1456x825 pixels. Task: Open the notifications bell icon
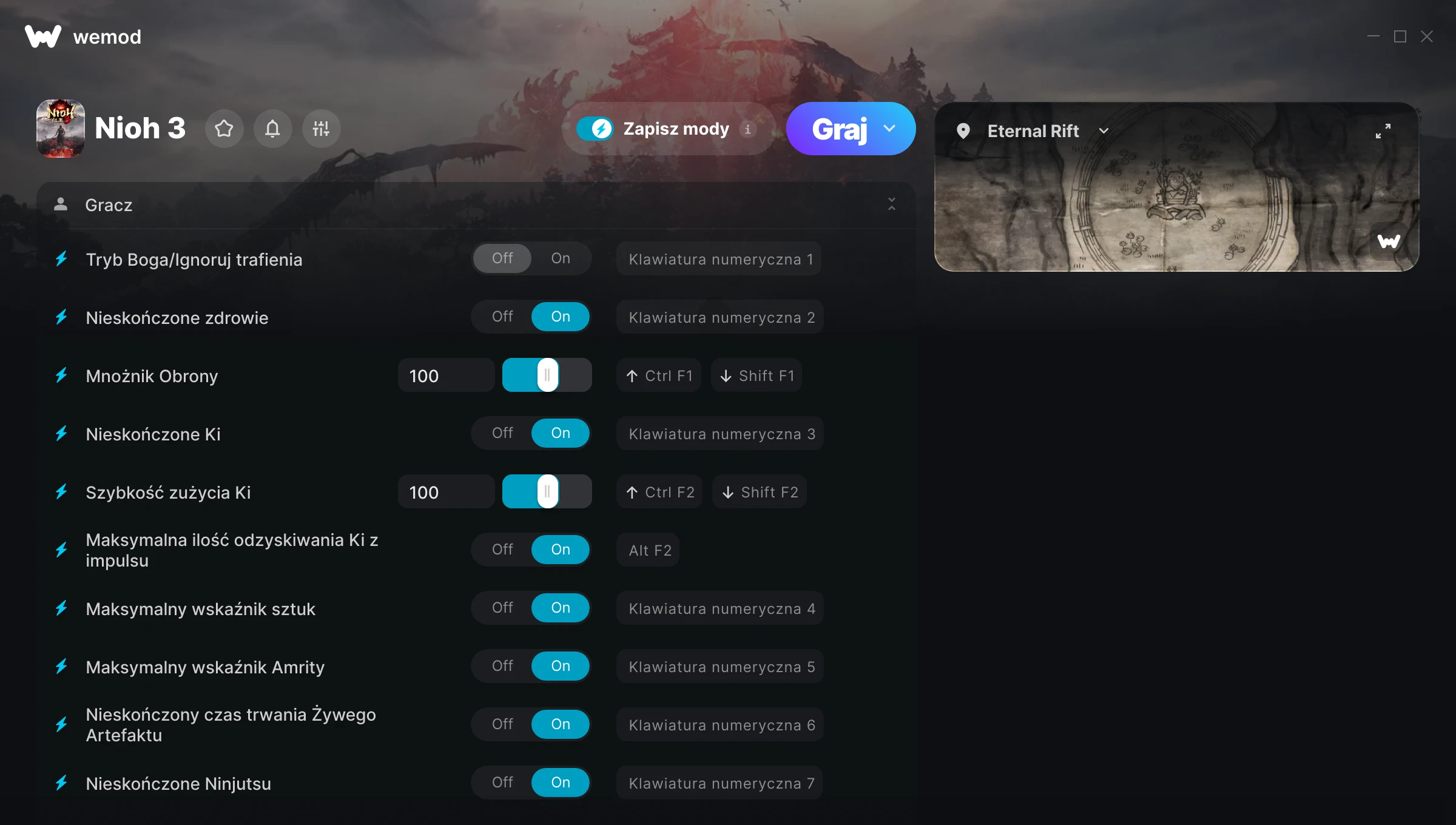272,129
